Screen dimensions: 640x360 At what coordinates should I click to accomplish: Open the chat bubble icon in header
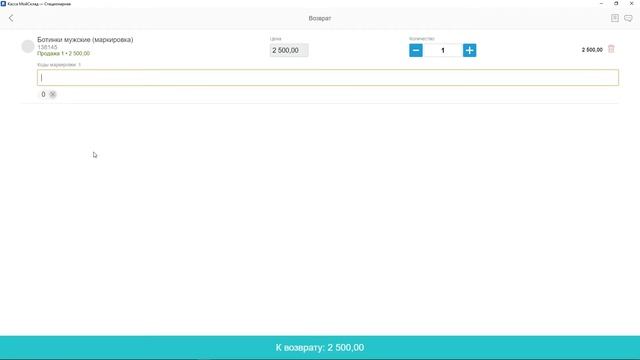(628, 18)
